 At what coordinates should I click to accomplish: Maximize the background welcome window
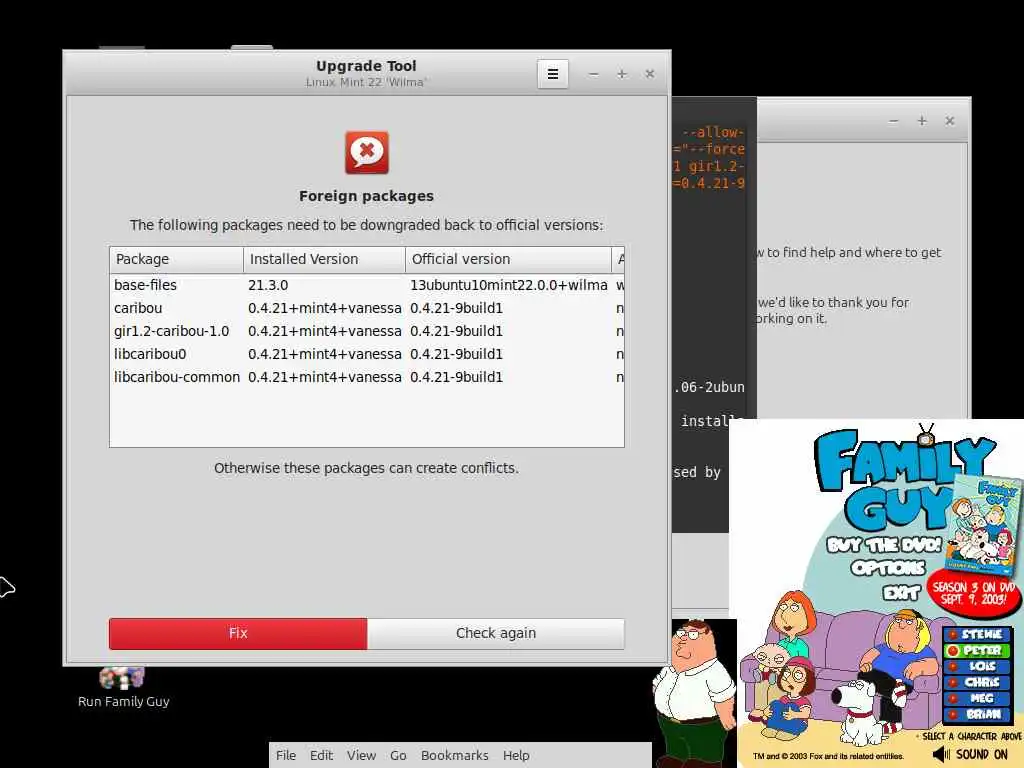[x=921, y=121]
